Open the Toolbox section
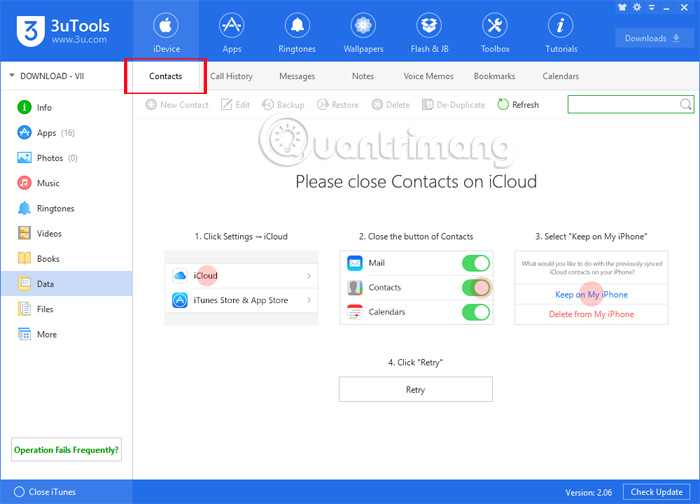 click(495, 31)
